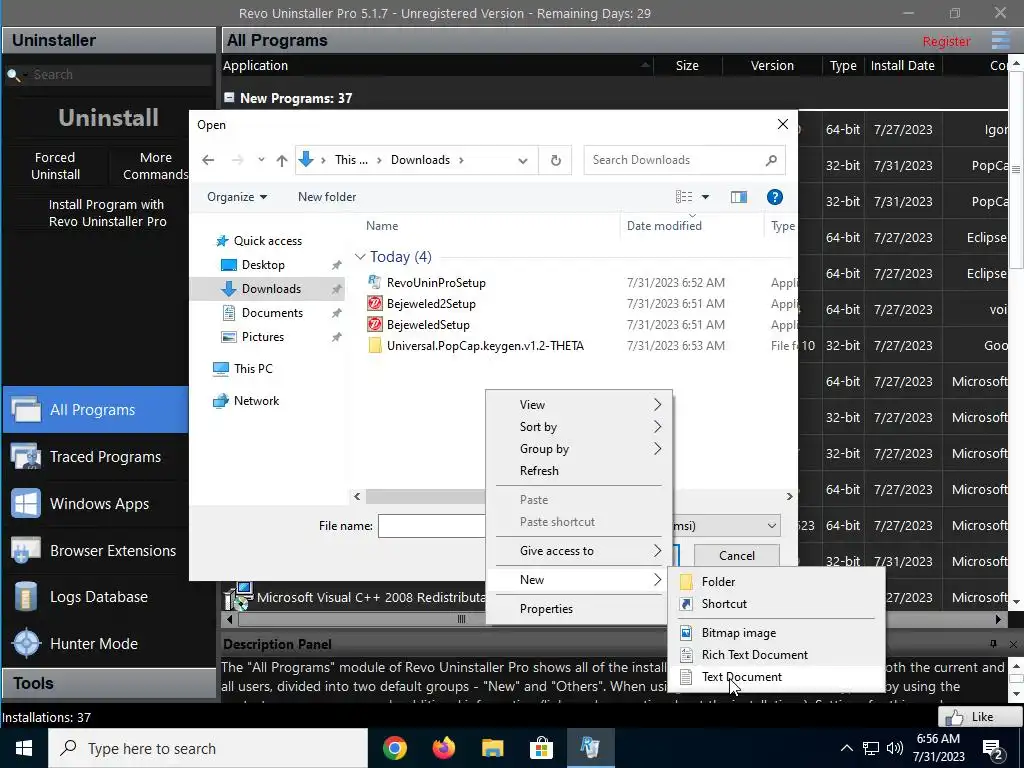This screenshot has width=1024, height=768.
Task: Open the Logs Database module
Action: 95,597
